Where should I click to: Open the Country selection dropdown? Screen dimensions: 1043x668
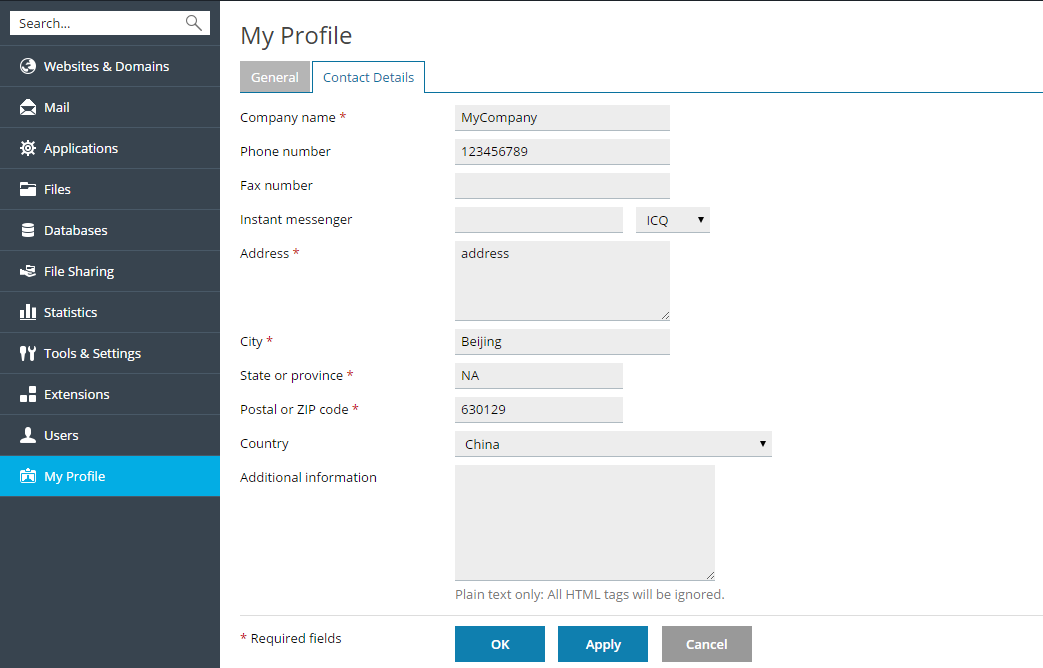point(613,443)
